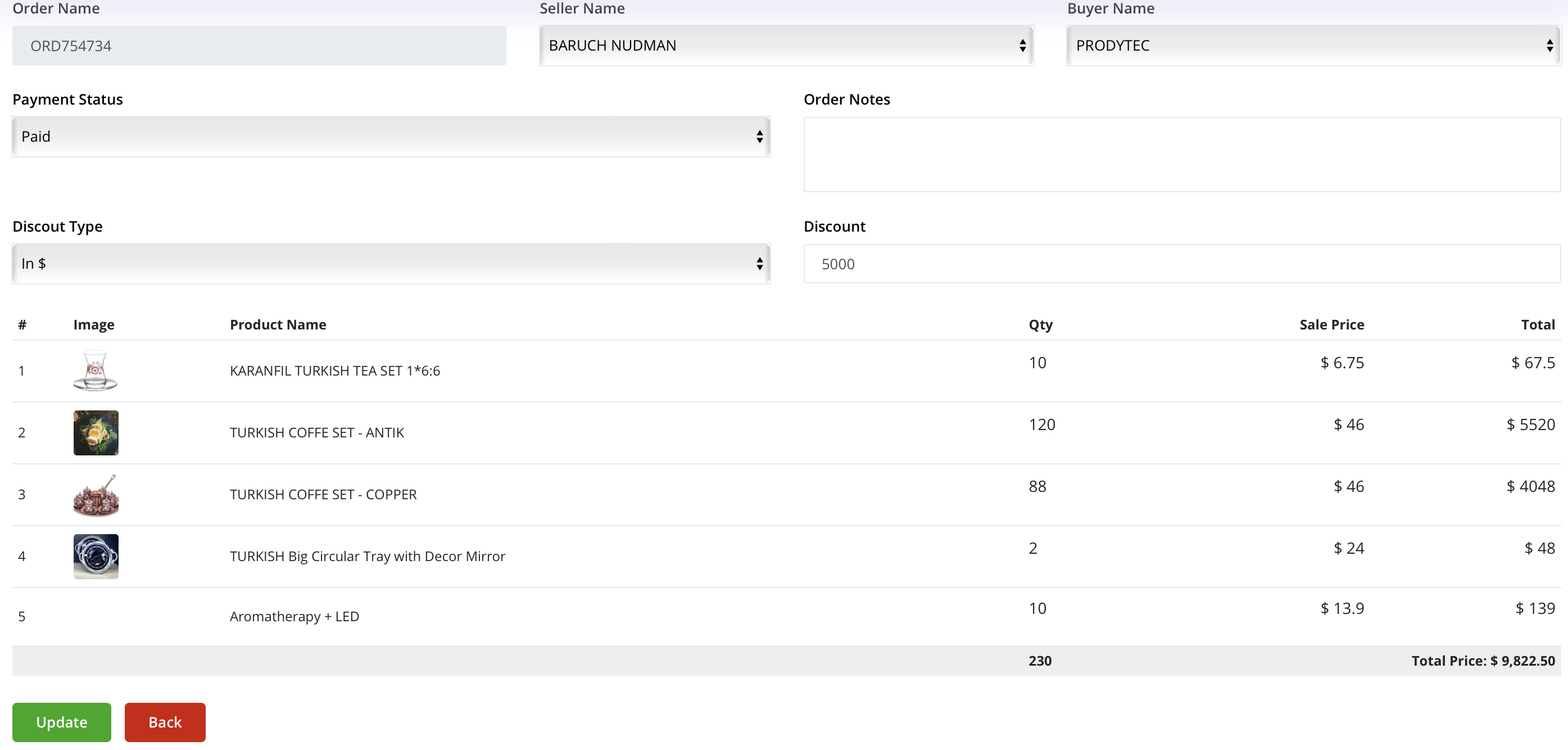Click the Karanfil tea set product image
The image size is (1568, 750).
96,371
